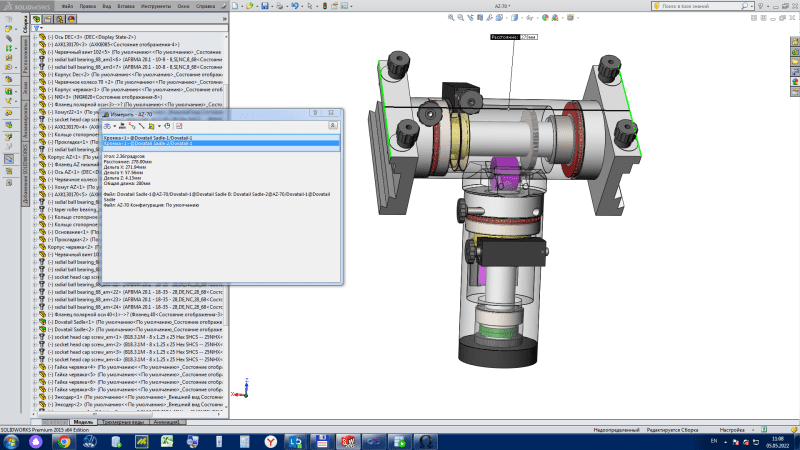Click the Save icon in top toolbar

click(263, 6)
